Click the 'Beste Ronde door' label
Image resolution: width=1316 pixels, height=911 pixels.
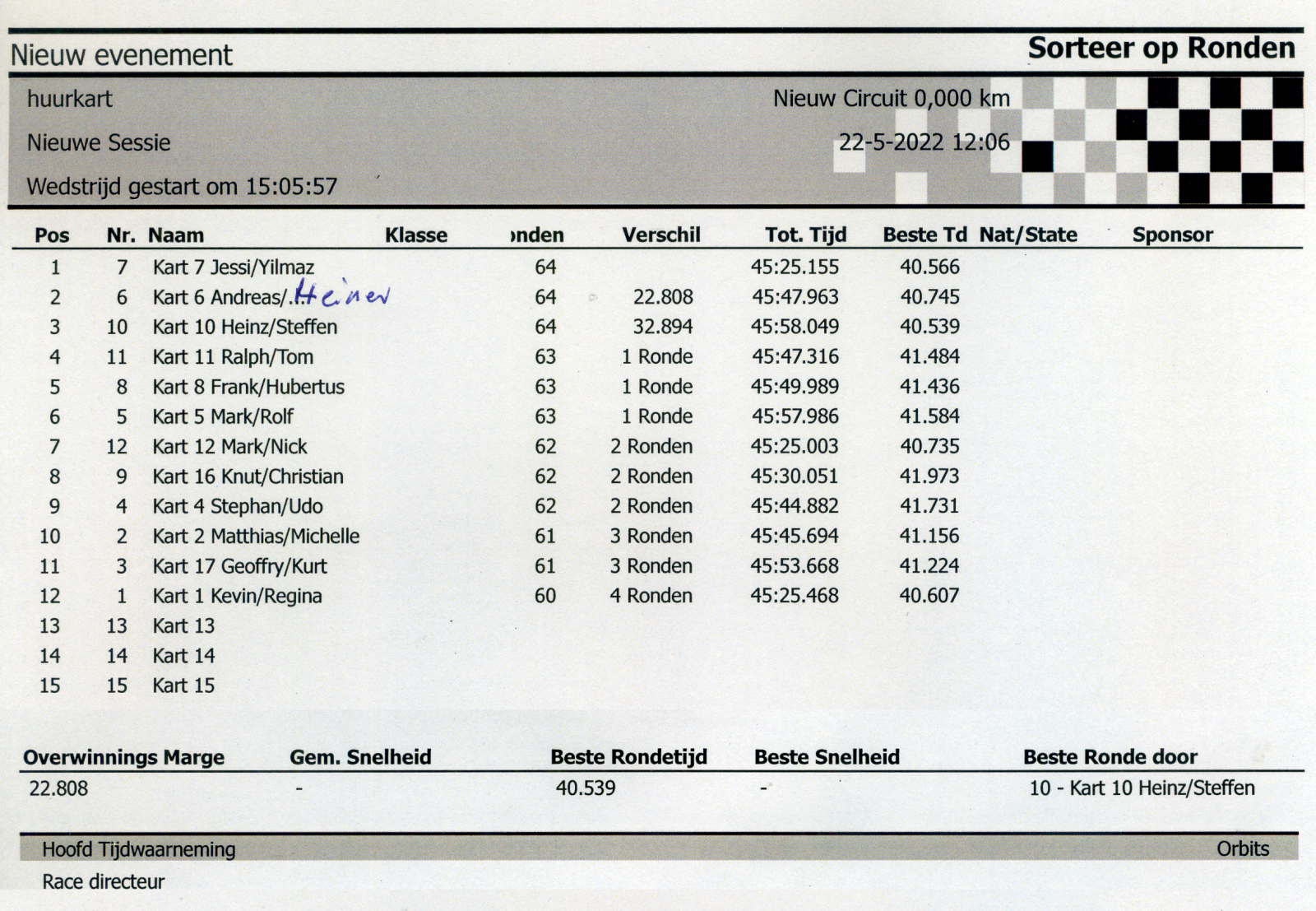pyautogui.click(x=1110, y=757)
